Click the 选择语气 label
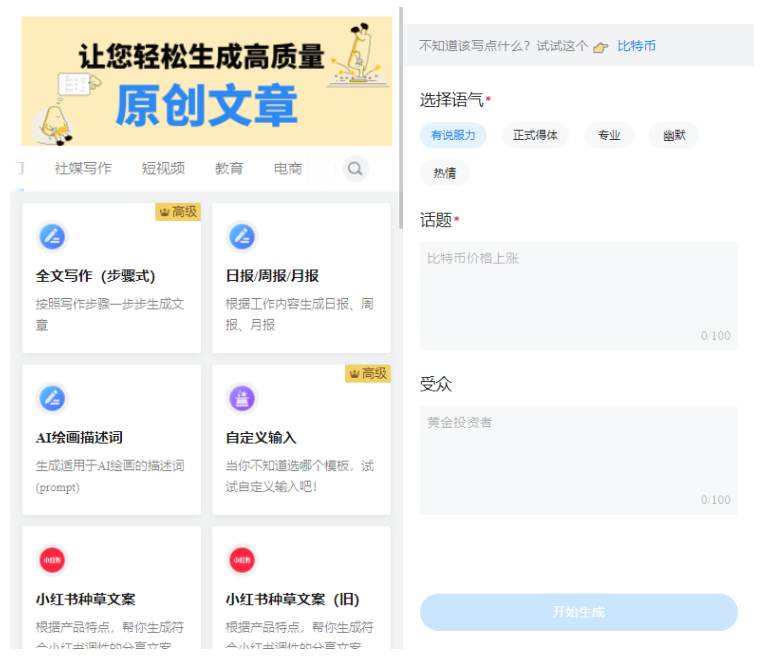 click(451, 100)
